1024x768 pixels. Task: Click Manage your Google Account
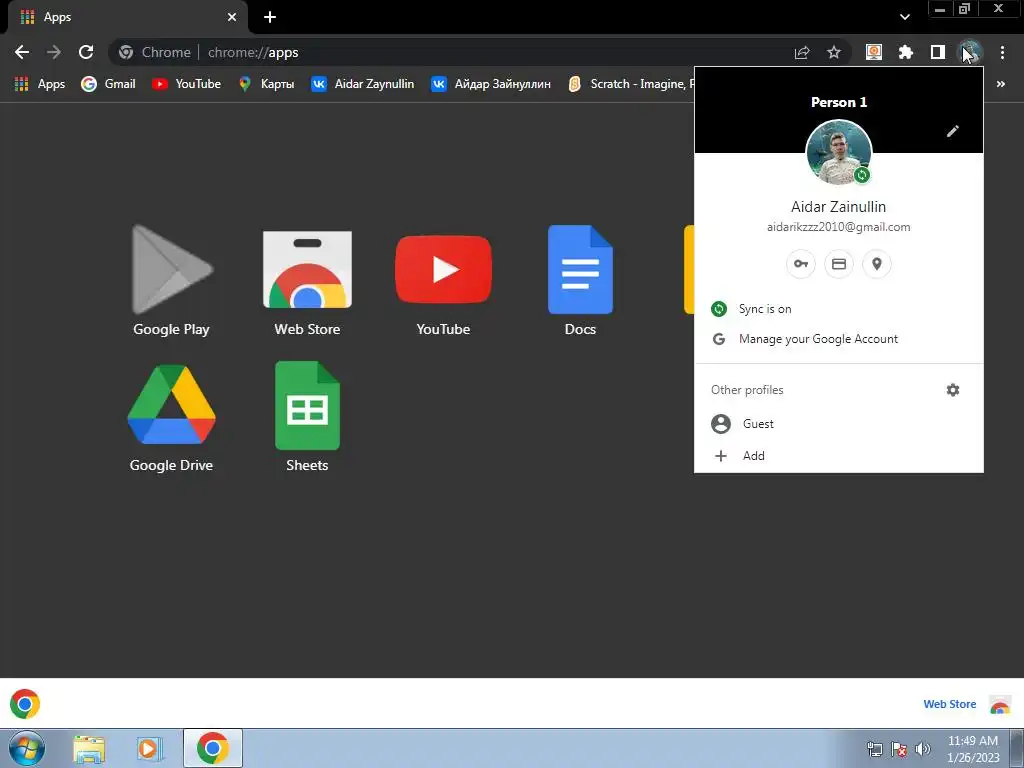[839, 339]
